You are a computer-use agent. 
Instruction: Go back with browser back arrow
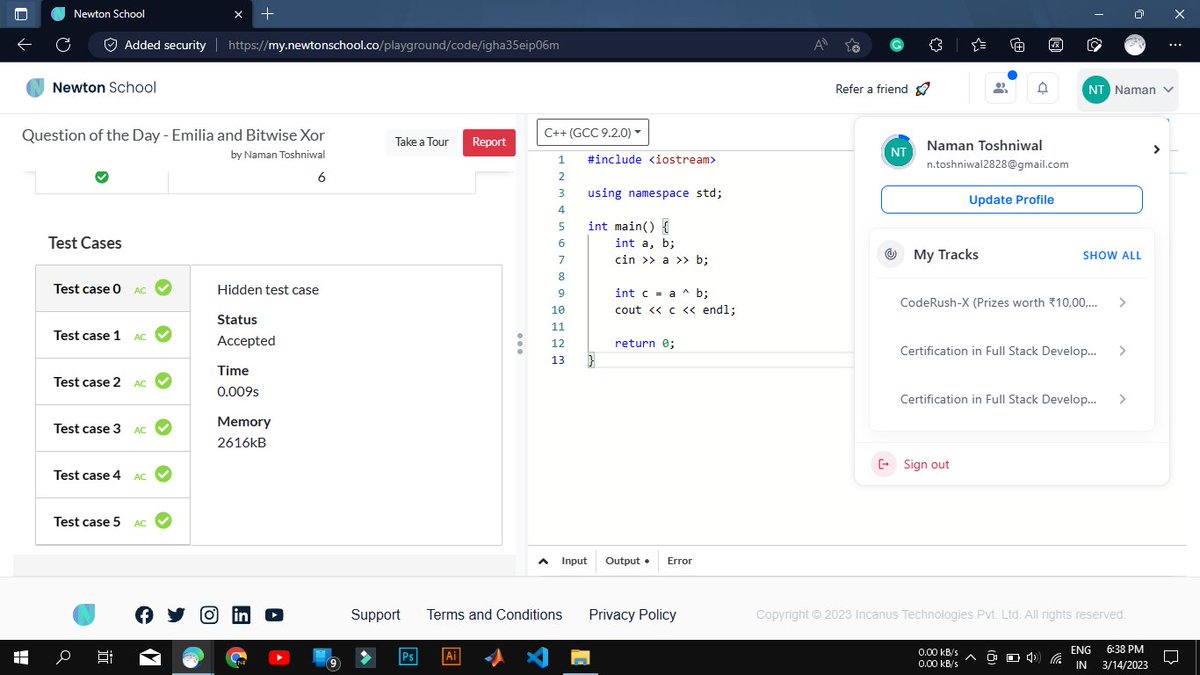[x=24, y=45]
